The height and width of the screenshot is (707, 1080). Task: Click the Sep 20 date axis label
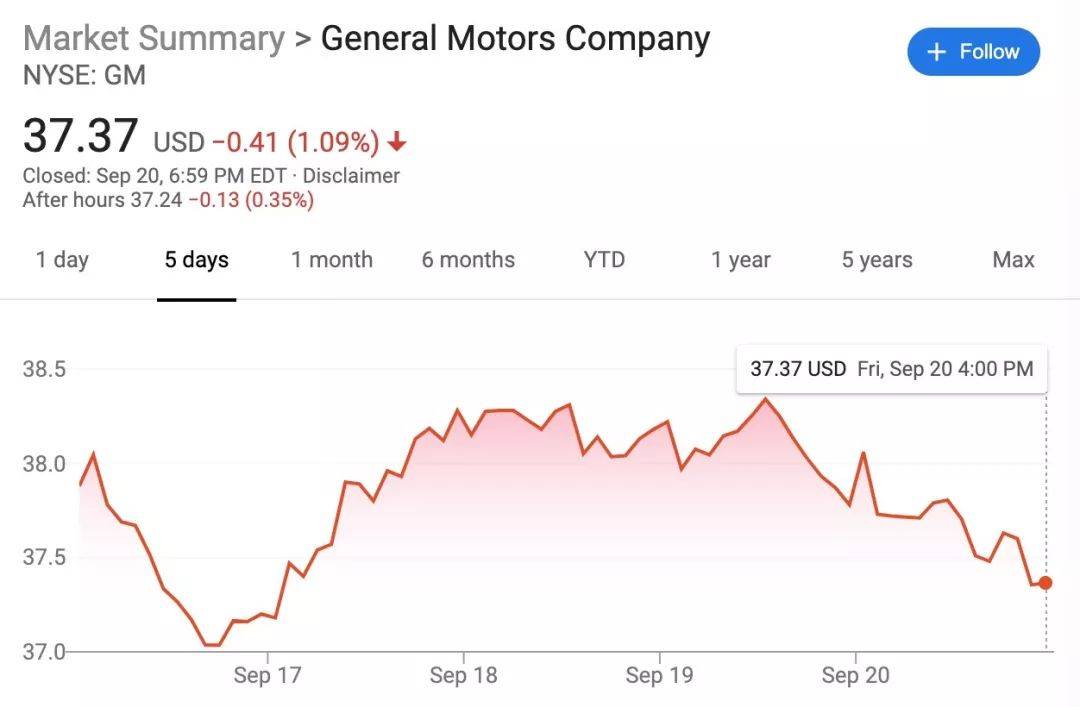855,676
